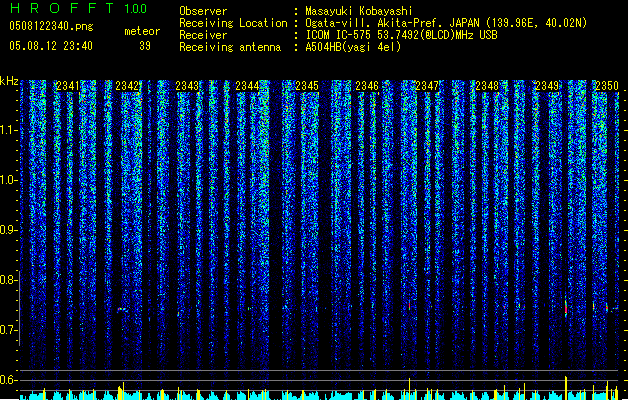629x400 pixels.
Task: Click time marker 2342
Action: pos(127,86)
